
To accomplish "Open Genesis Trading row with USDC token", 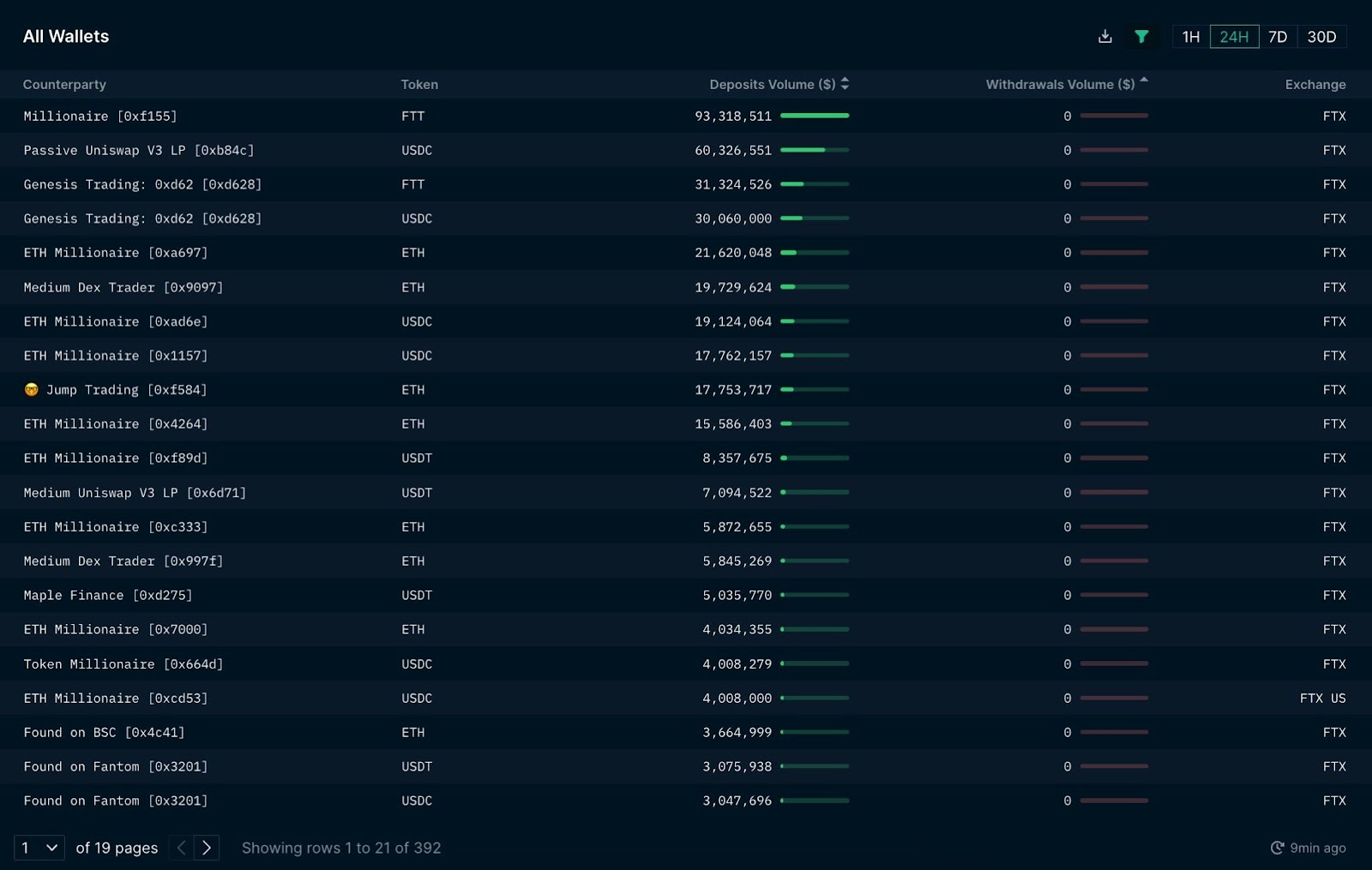I will [142, 219].
